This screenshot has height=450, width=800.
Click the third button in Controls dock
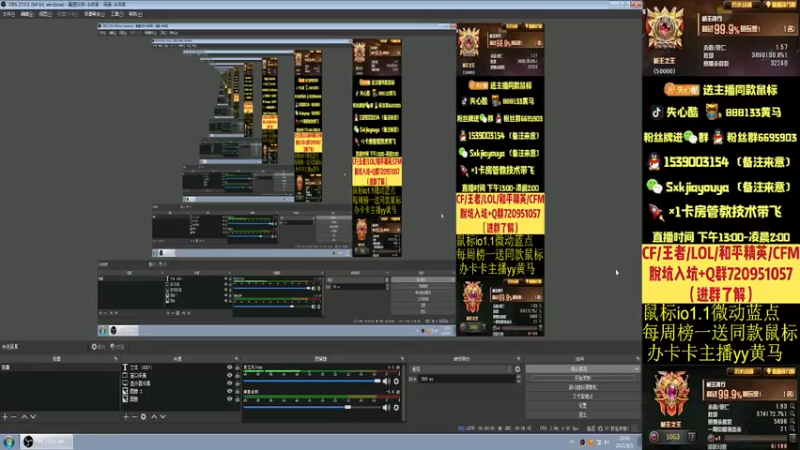tap(583, 387)
